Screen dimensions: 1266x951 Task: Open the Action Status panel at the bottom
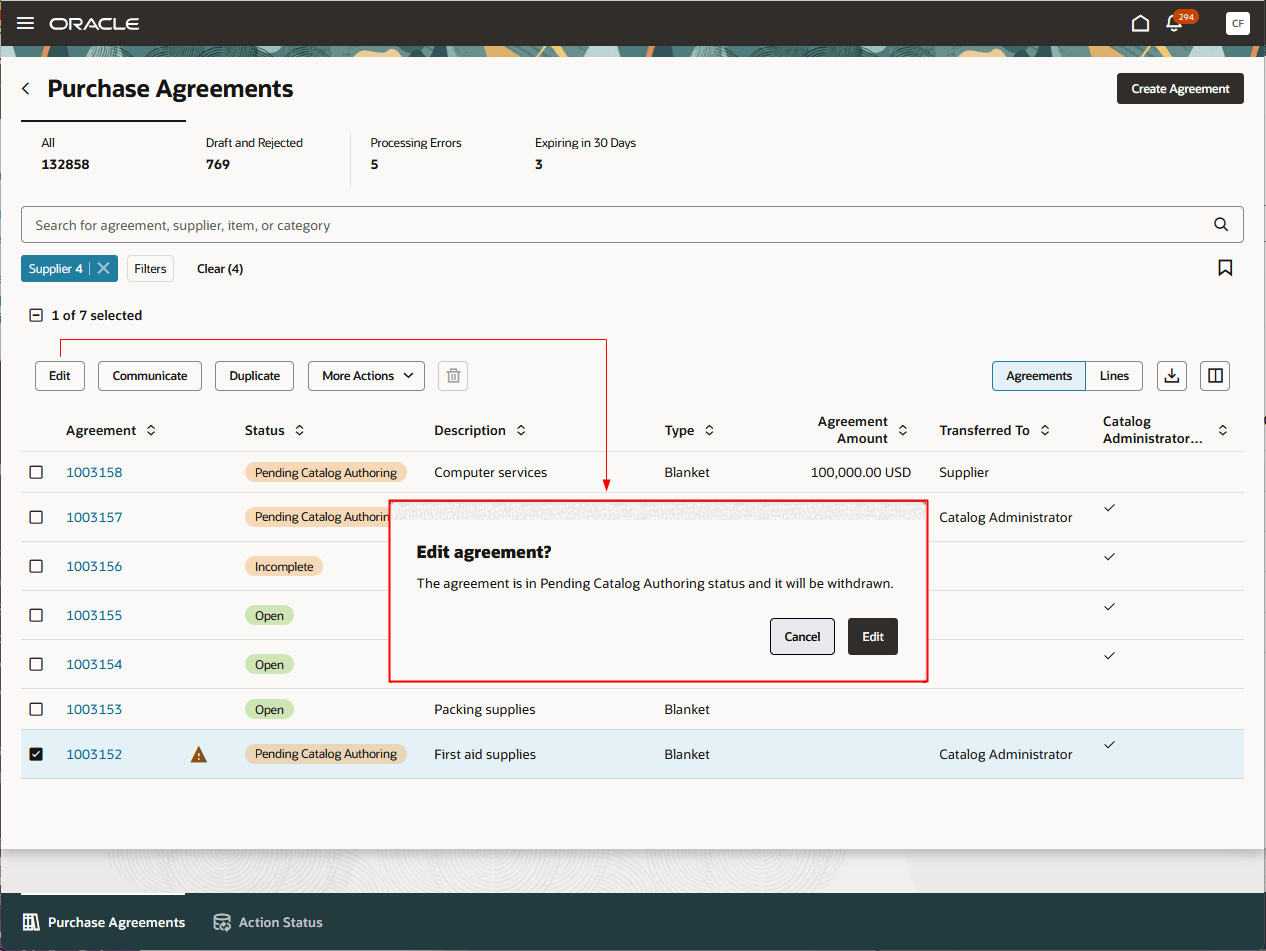268,922
